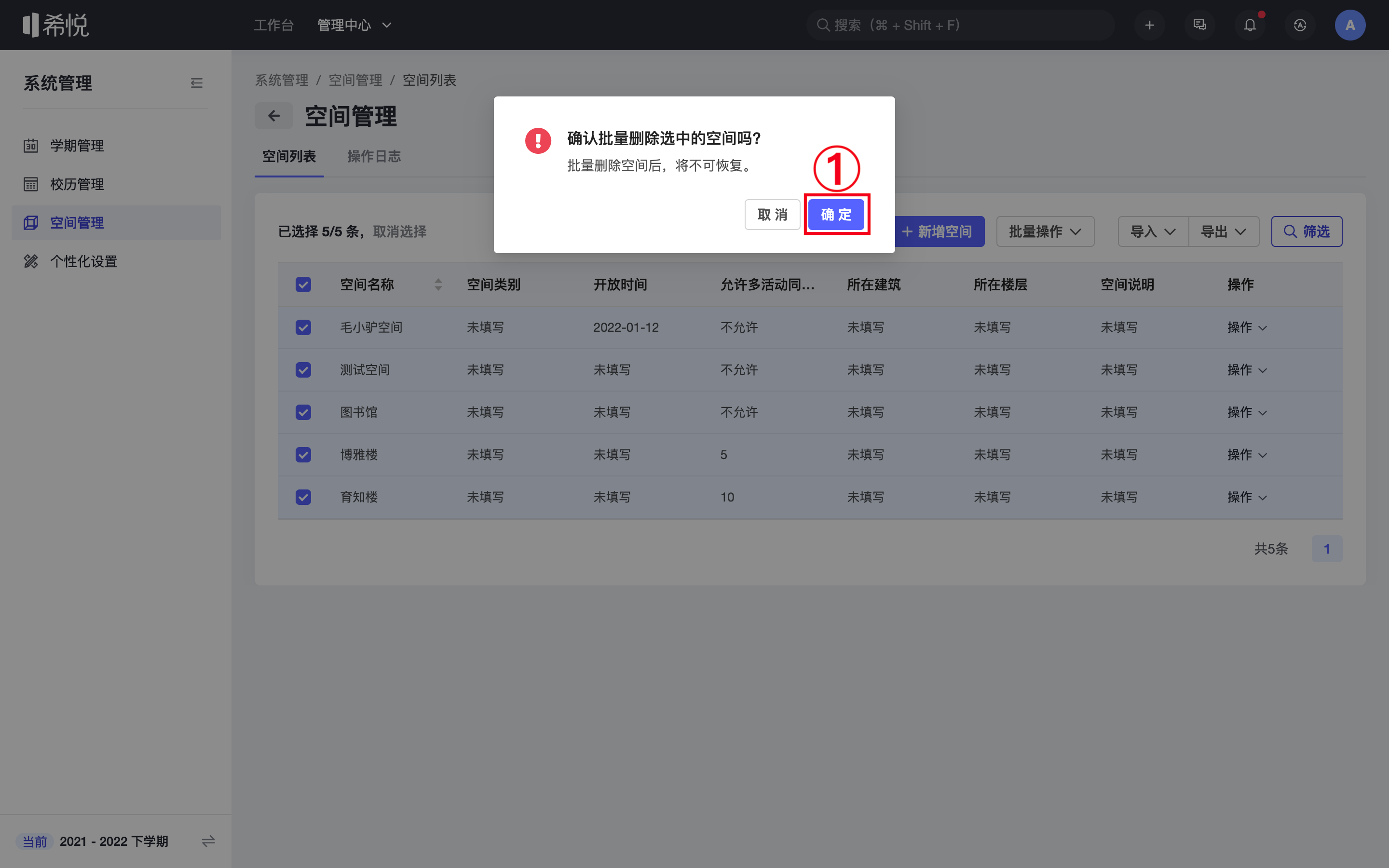Go to 工作台 in top nav
The height and width of the screenshot is (868, 1389).
point(274,25)
